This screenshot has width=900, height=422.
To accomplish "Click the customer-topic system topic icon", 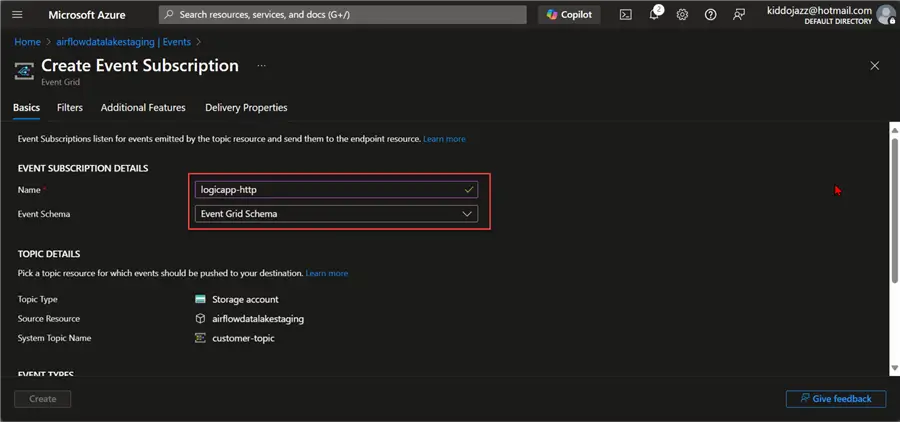I will point(200,338).
